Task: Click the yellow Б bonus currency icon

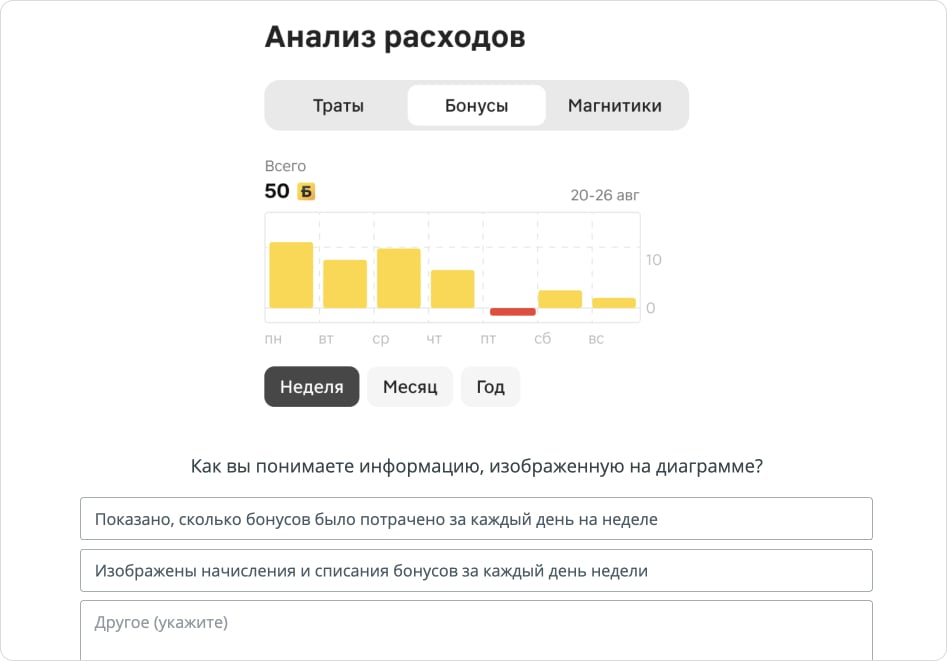Action: 304,191
